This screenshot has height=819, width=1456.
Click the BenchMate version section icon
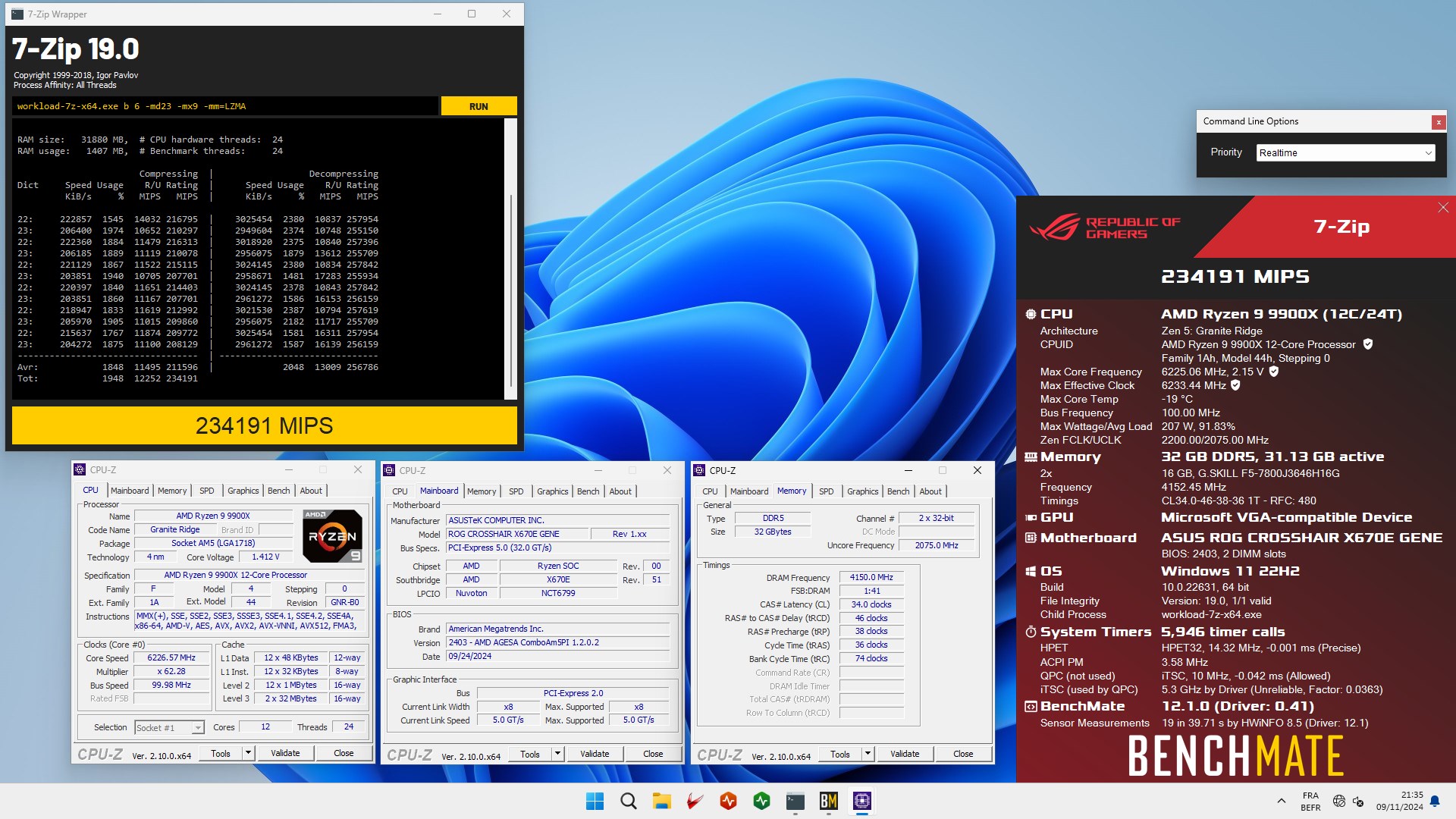click(x=1031, y=706)
